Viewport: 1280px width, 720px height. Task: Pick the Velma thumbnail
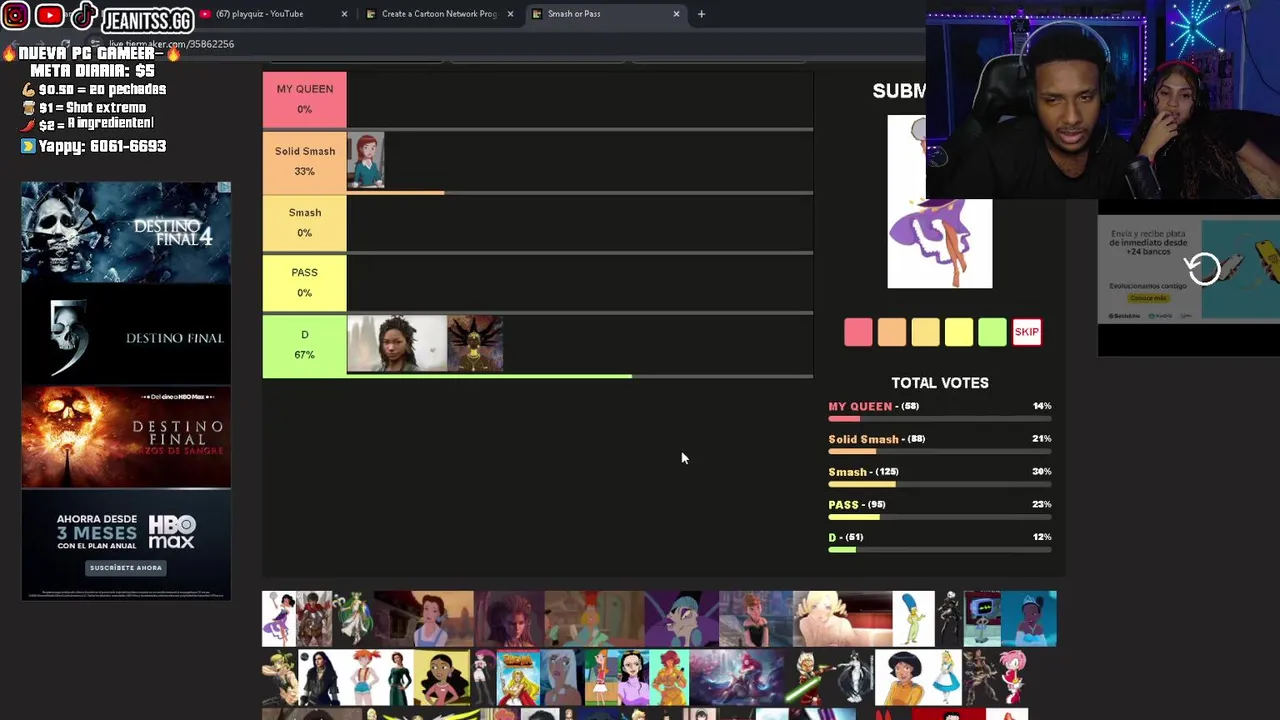669,677
